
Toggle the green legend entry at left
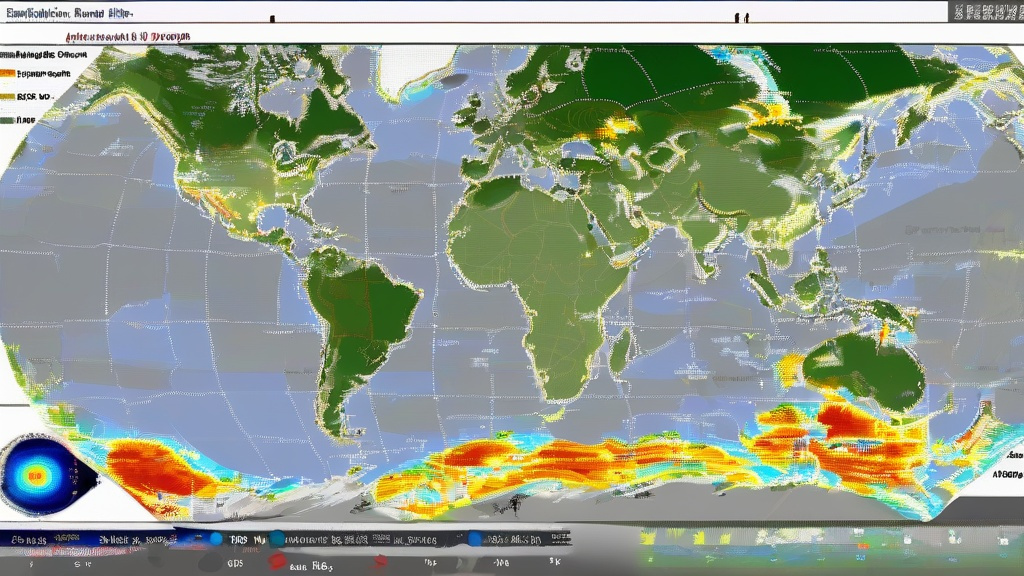8,119
